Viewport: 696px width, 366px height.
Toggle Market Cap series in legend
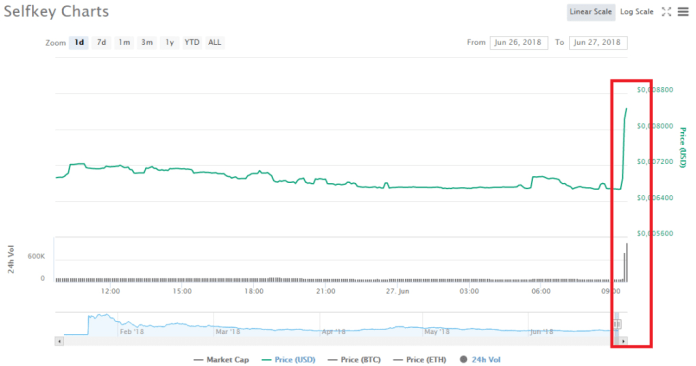[x=221, y=360]
